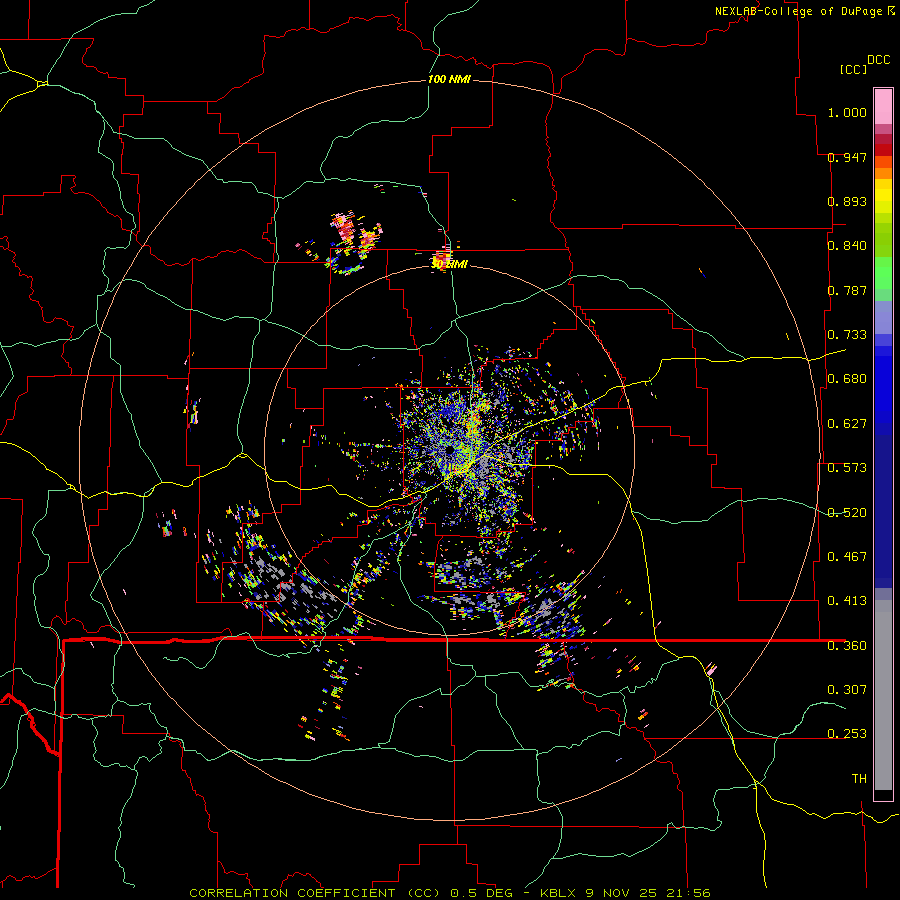
Task: Click the TH label on the legend
Action: tap(859, 779)
